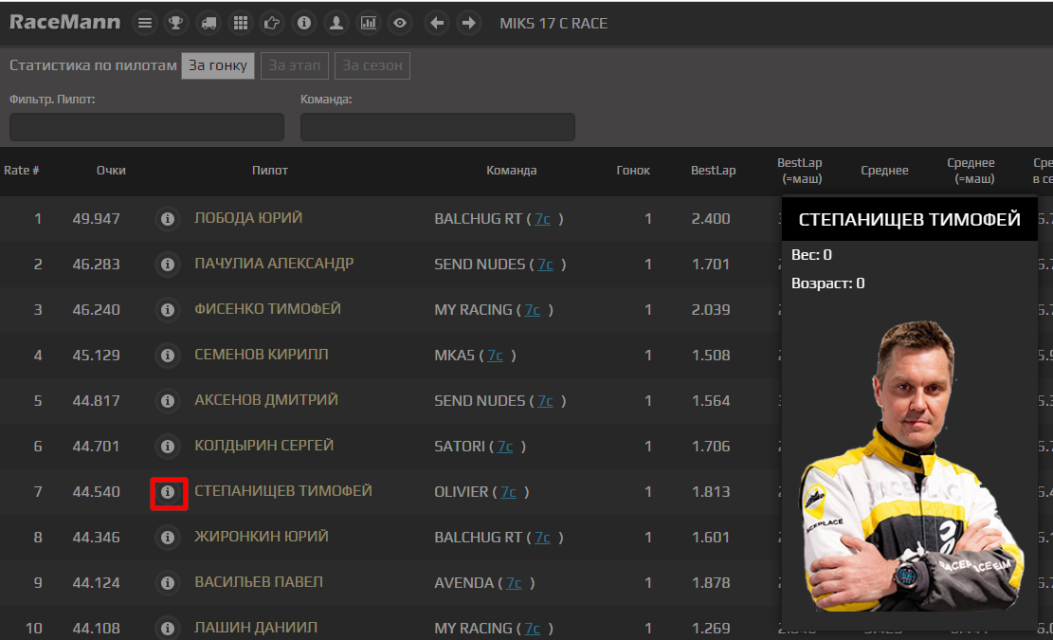Open the 7c link next to OLIVIER
The height and width of the screenshot is (640, 1053).
click(x=508, y=492)
